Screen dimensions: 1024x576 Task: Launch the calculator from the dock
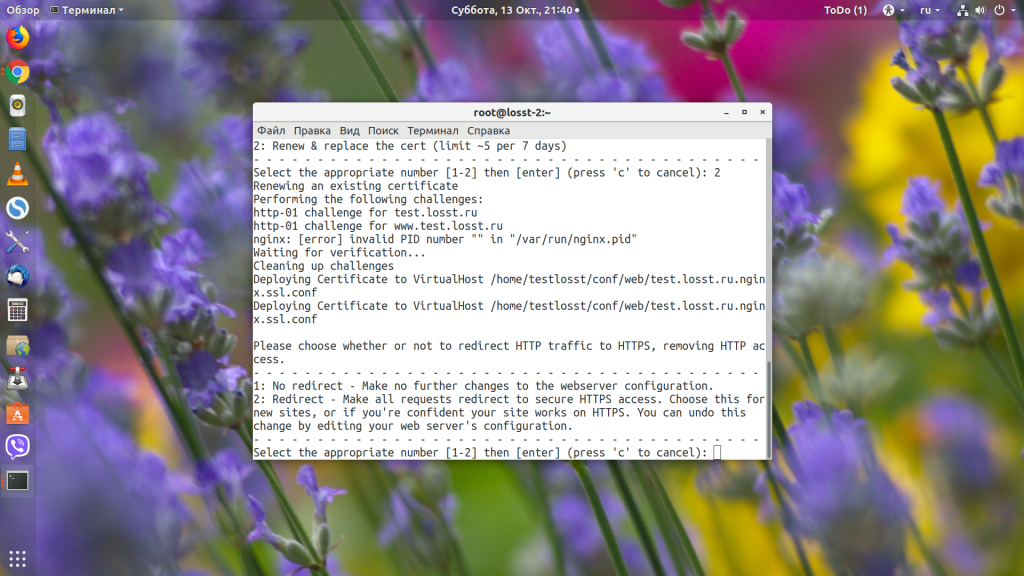coord(17,309)
